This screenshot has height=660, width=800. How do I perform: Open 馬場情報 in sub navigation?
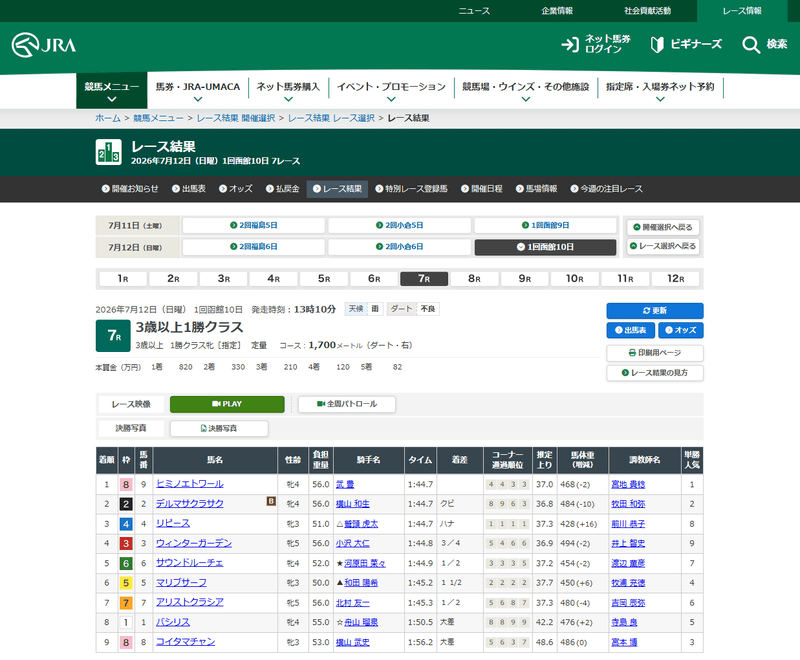(536, 189)
